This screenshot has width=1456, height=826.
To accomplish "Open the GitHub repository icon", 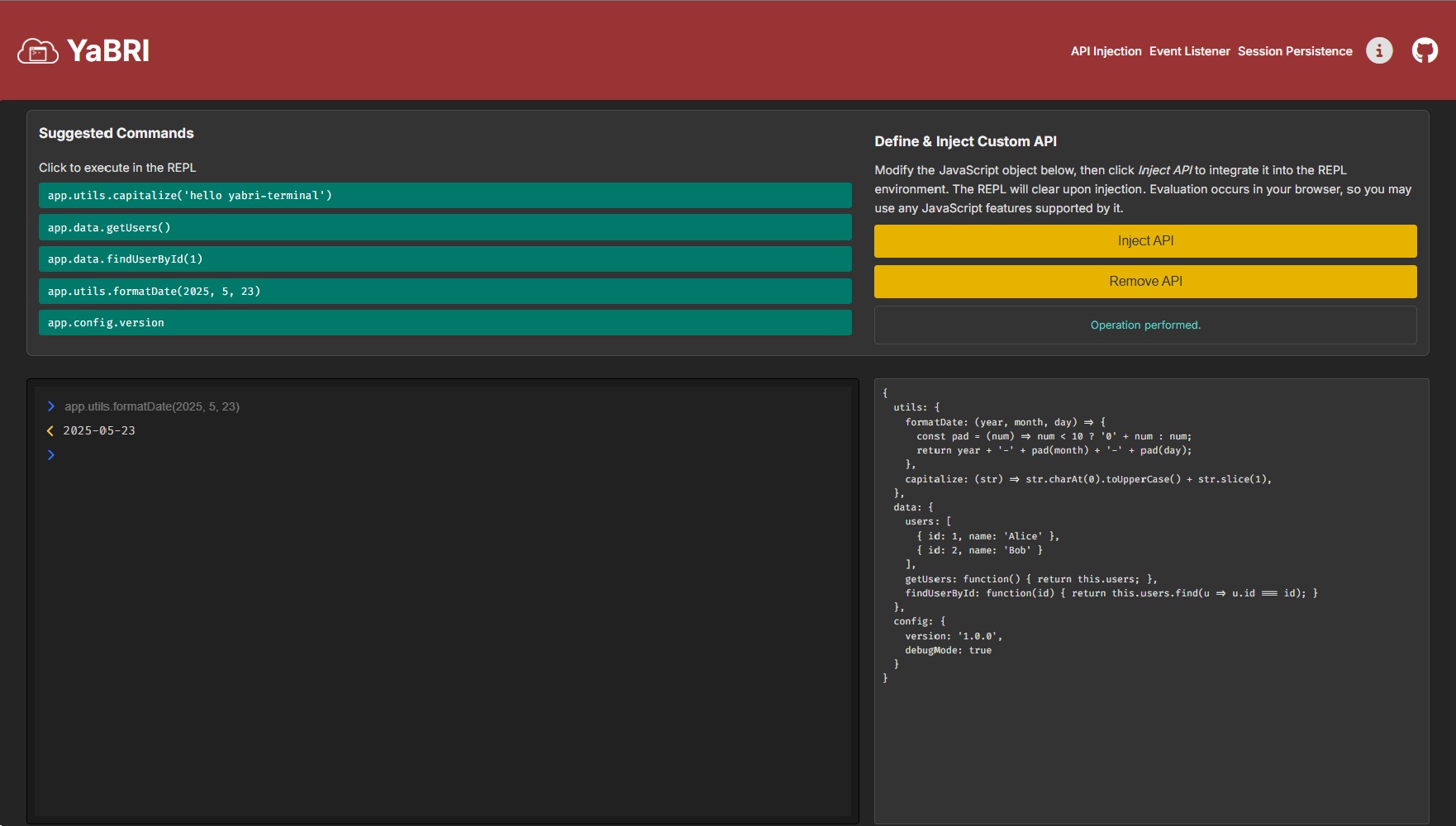I will (x=1425, y=51).
